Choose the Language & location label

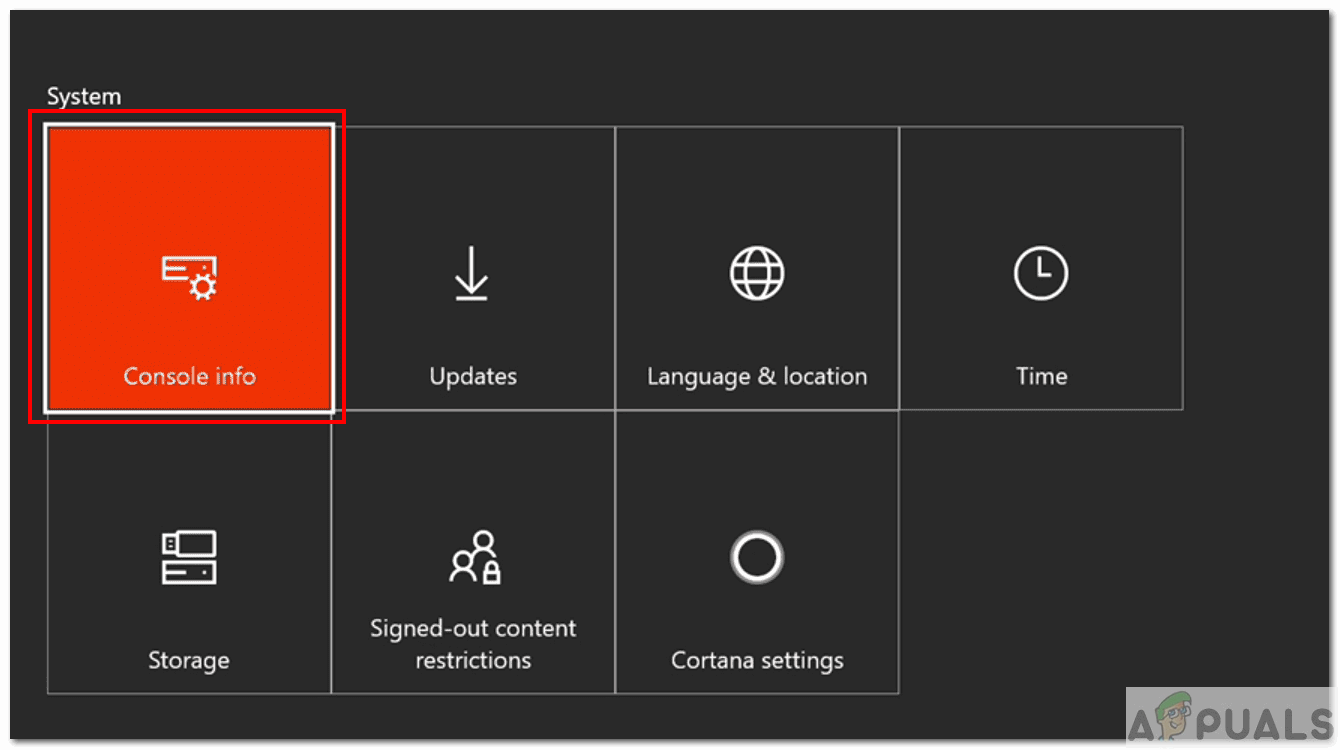[757, 377]
